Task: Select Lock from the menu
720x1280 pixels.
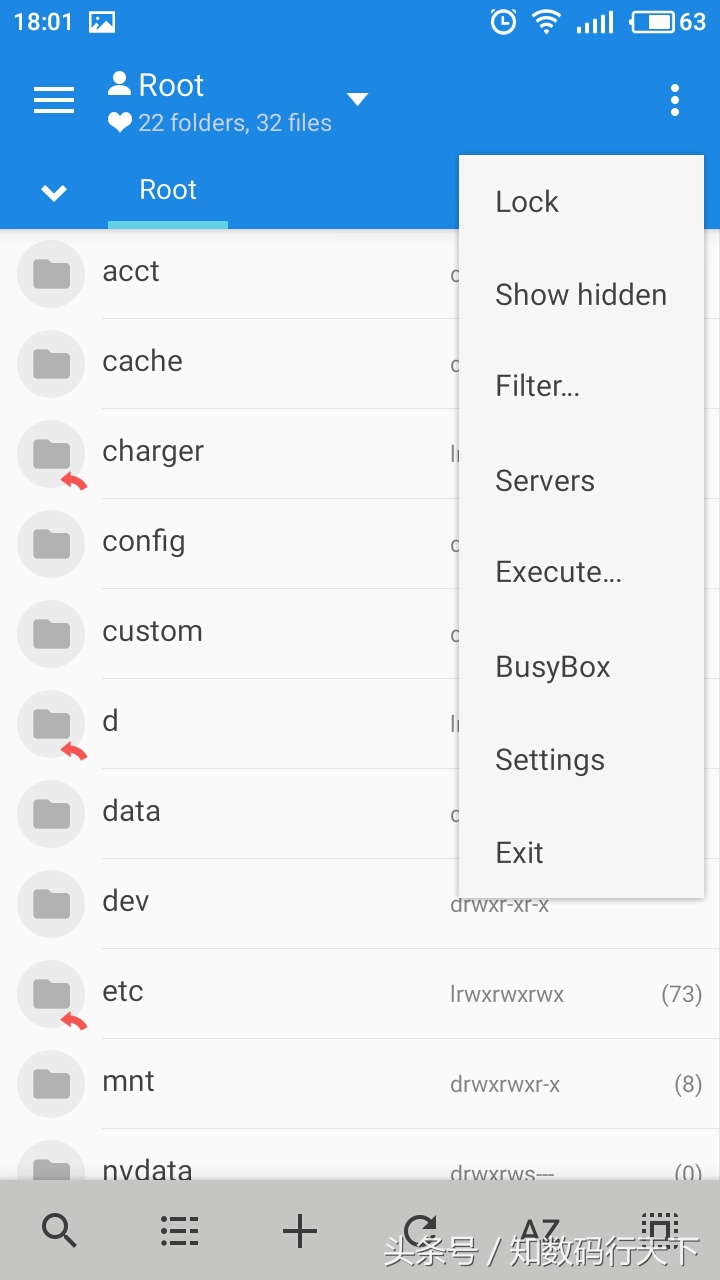Action: click(527, 202)
